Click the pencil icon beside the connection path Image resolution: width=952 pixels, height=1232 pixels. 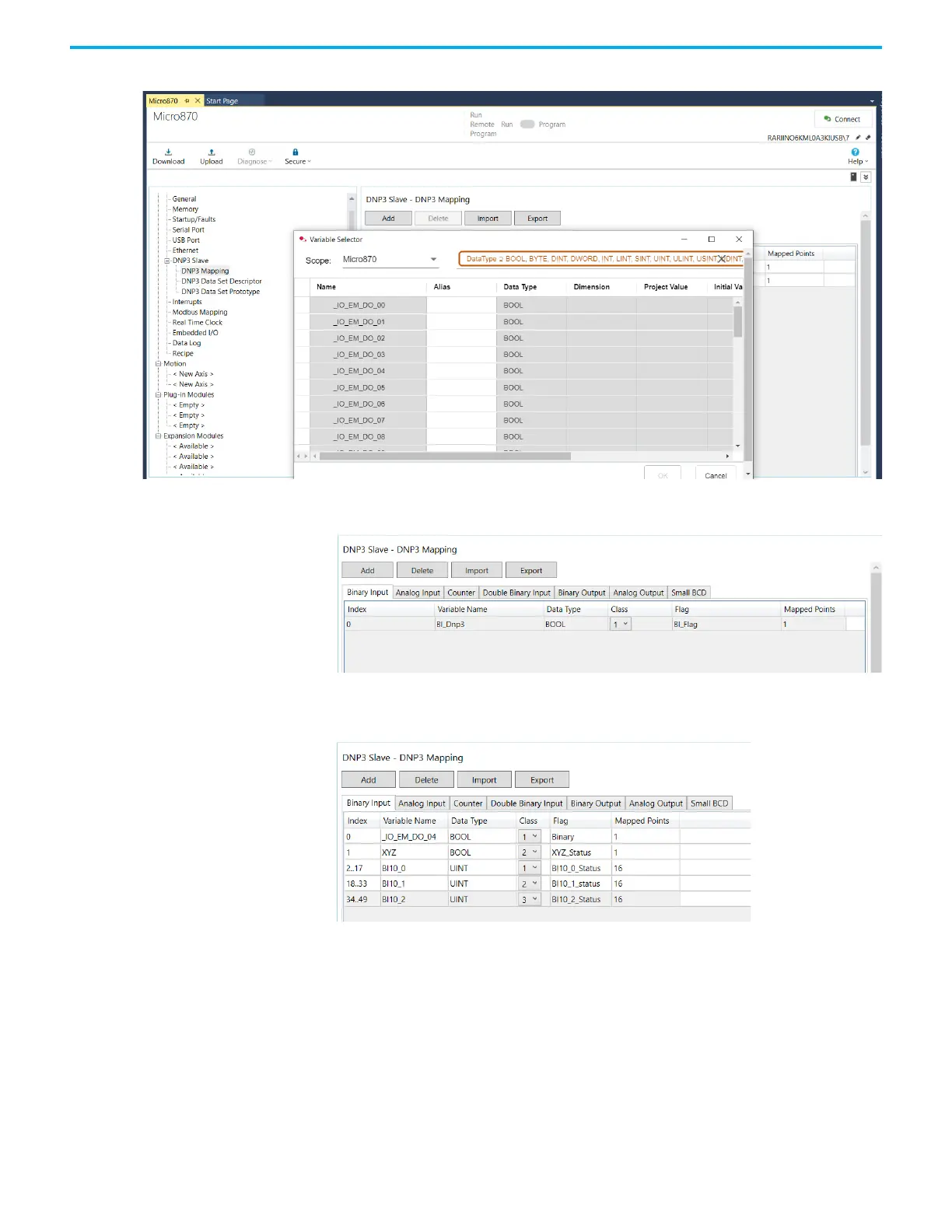pos(858,138)
